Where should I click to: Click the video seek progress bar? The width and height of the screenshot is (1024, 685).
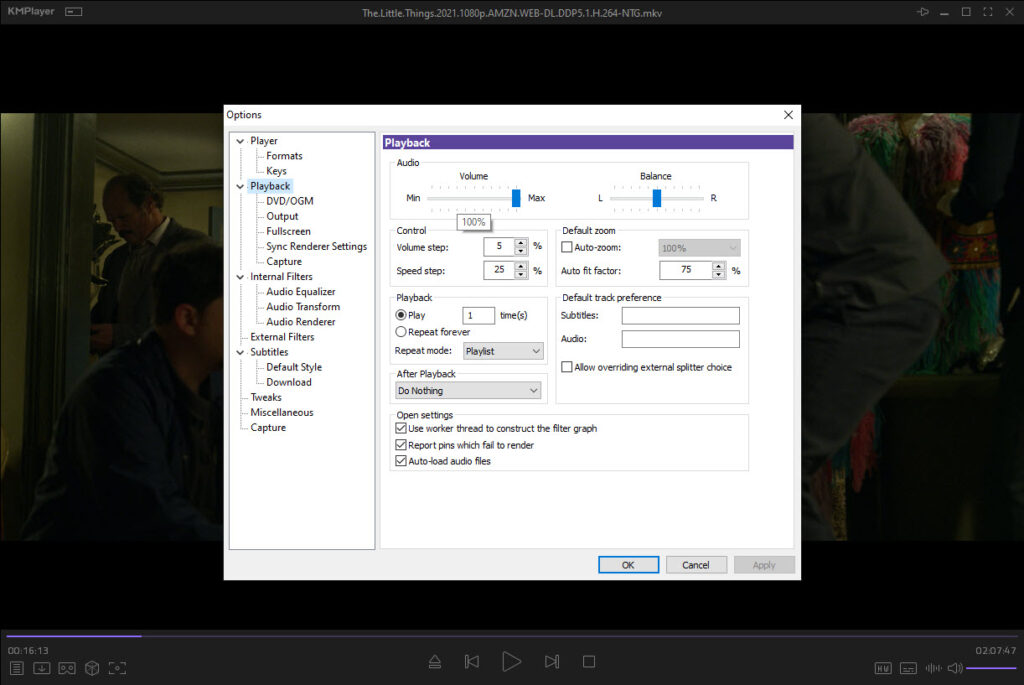(x=512, y=635)
